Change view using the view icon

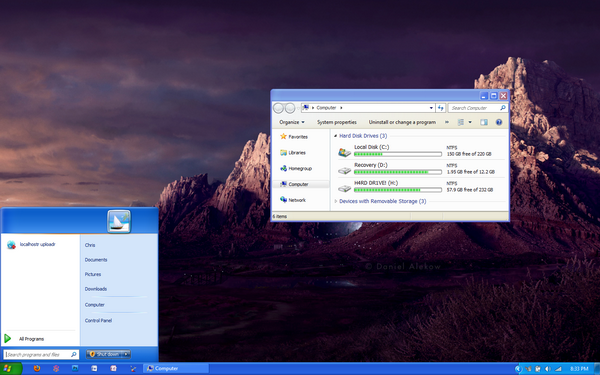(x=461, y=122)
